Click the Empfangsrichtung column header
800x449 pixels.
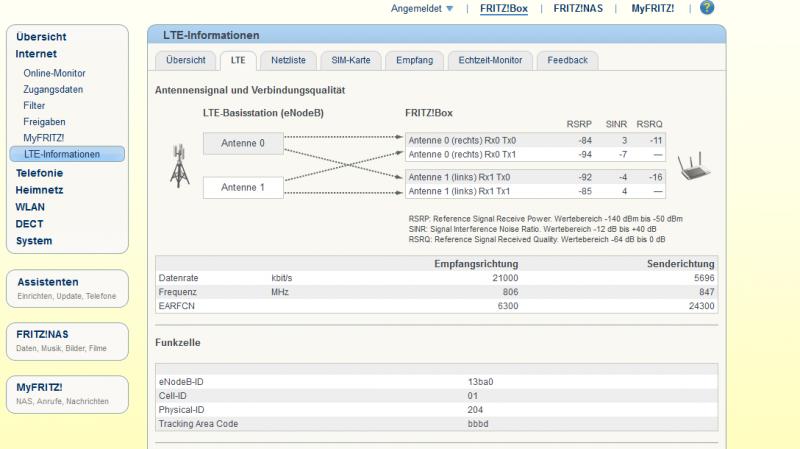click(x=476, y=264)
